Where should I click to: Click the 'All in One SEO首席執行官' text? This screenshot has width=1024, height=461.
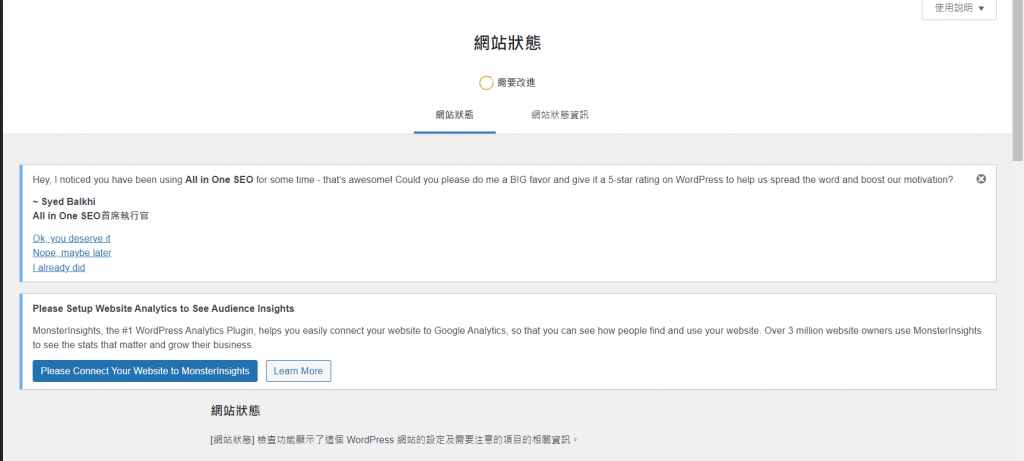(x=91, y=215)
